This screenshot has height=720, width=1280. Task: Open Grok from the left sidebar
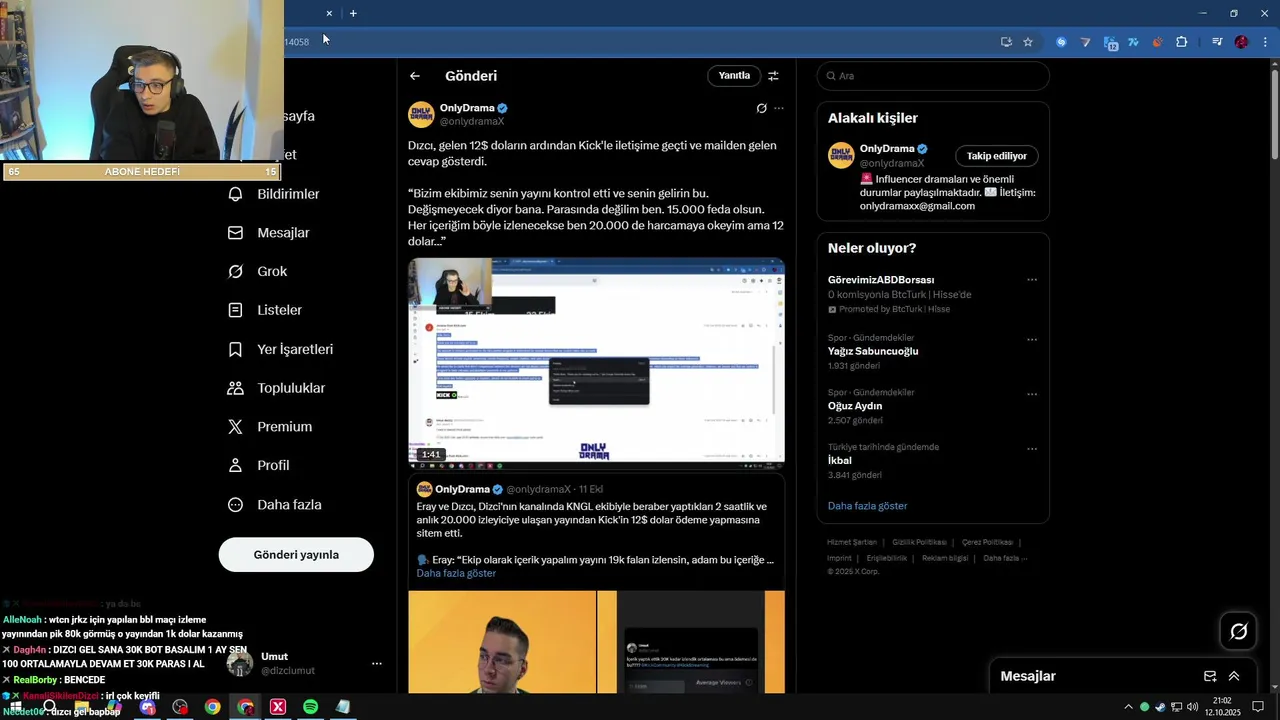tap(258, 272)
